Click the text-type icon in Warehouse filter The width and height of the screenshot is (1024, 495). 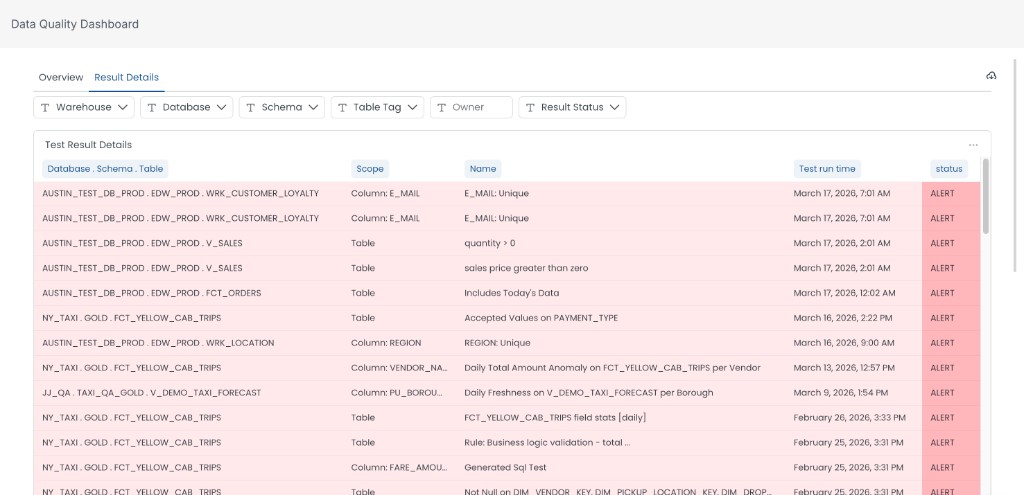(45, 107)
